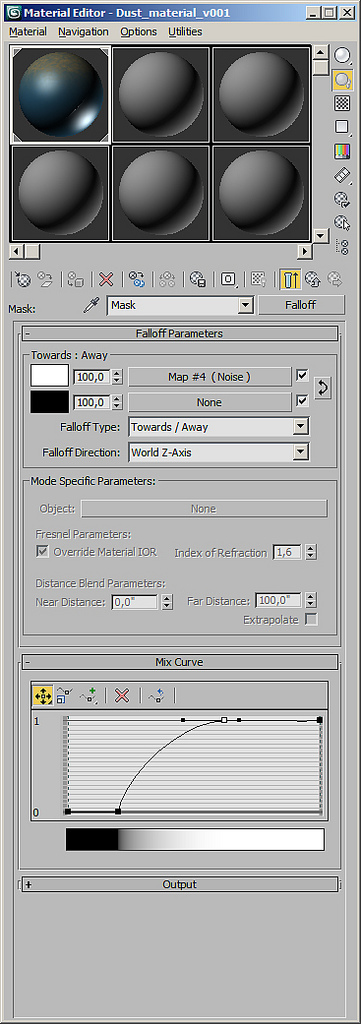Expand the Output rollout
Viewport: 361px width, 1024px height.
[x=180, y=884]
